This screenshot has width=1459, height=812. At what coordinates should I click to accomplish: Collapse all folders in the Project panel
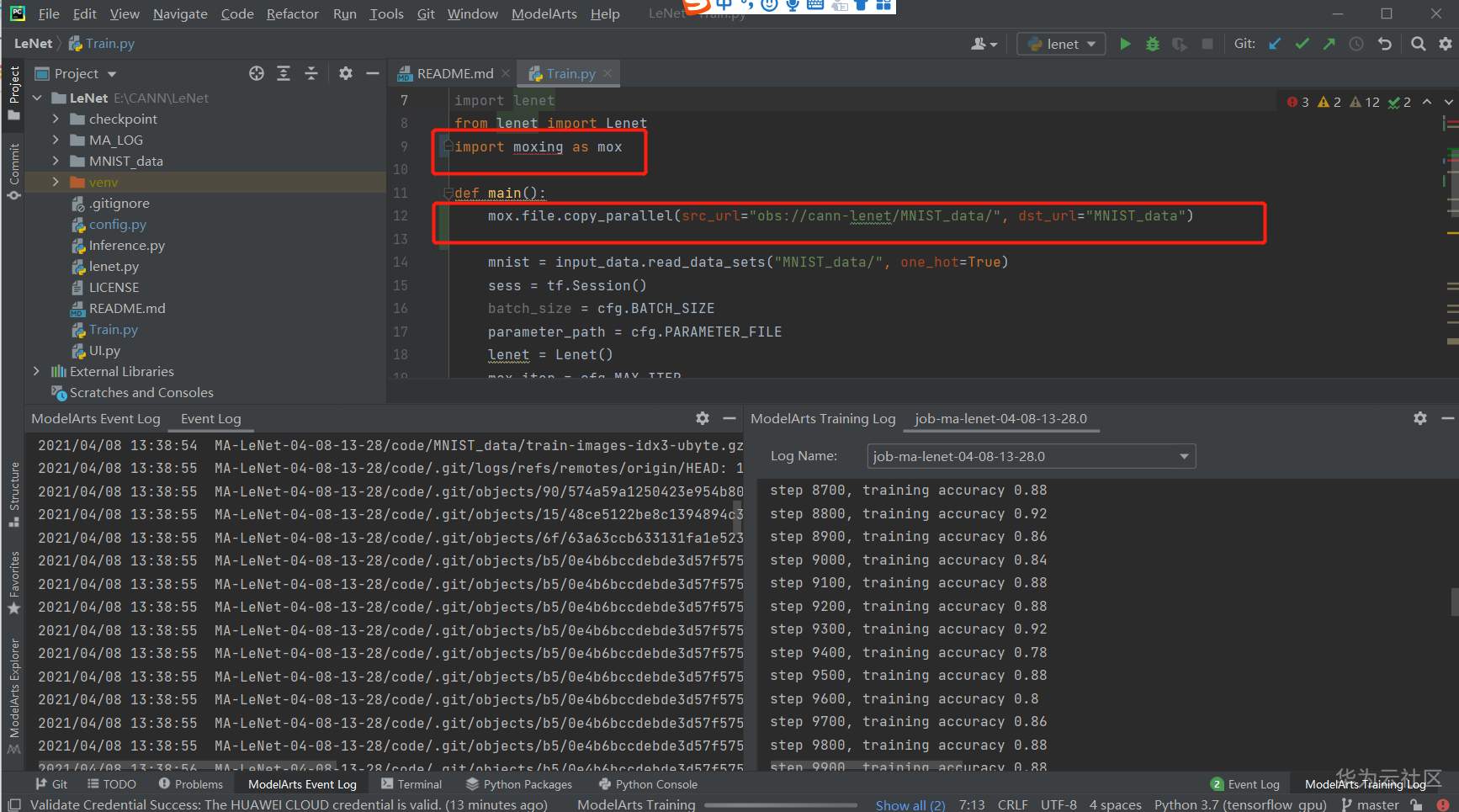coord(310,74)
